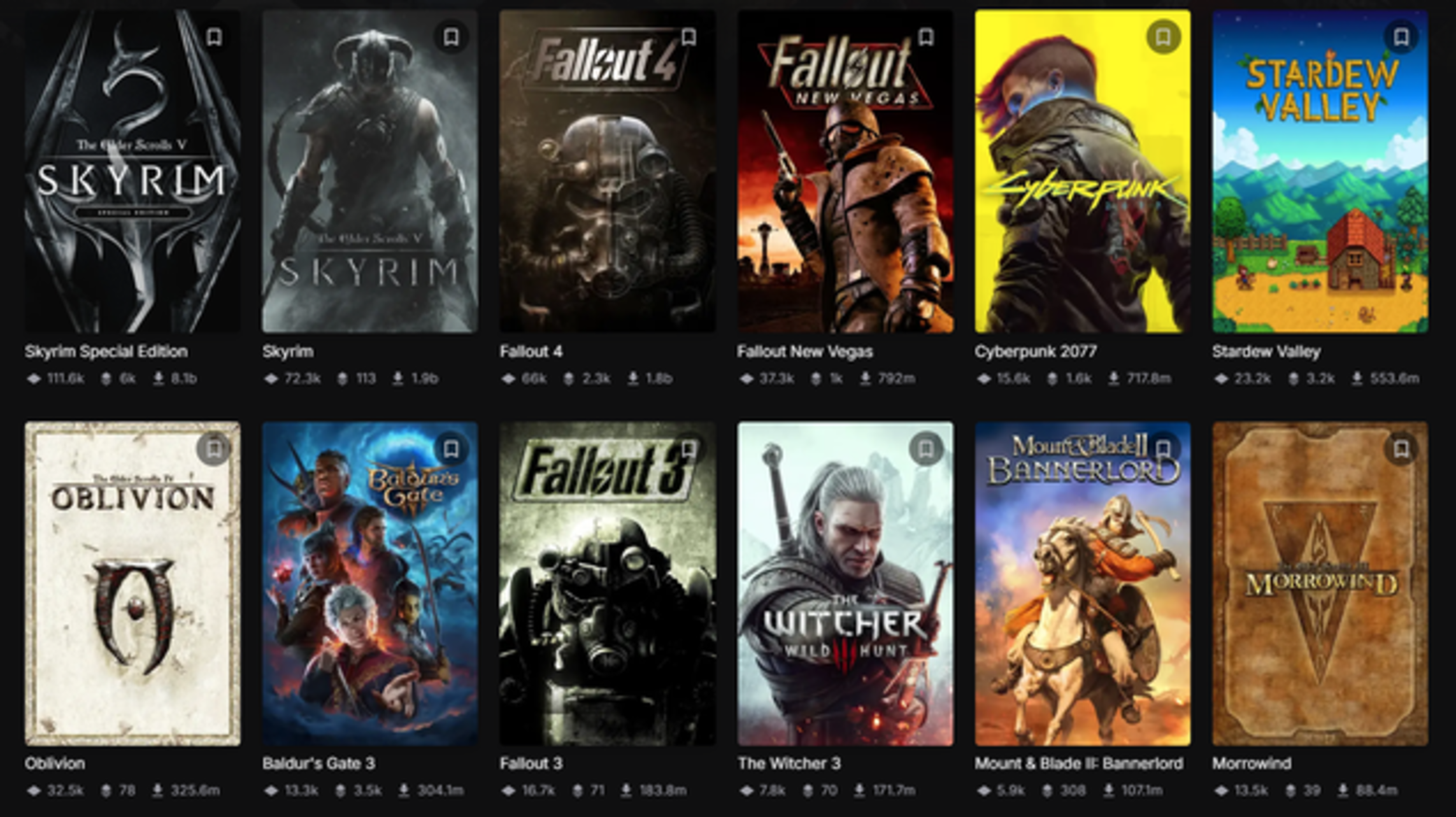Open the Baldur's Gate 3 title link
The width and height of the screenshot is (1456, 817).
pyautogui.click(x=318, y=763)
